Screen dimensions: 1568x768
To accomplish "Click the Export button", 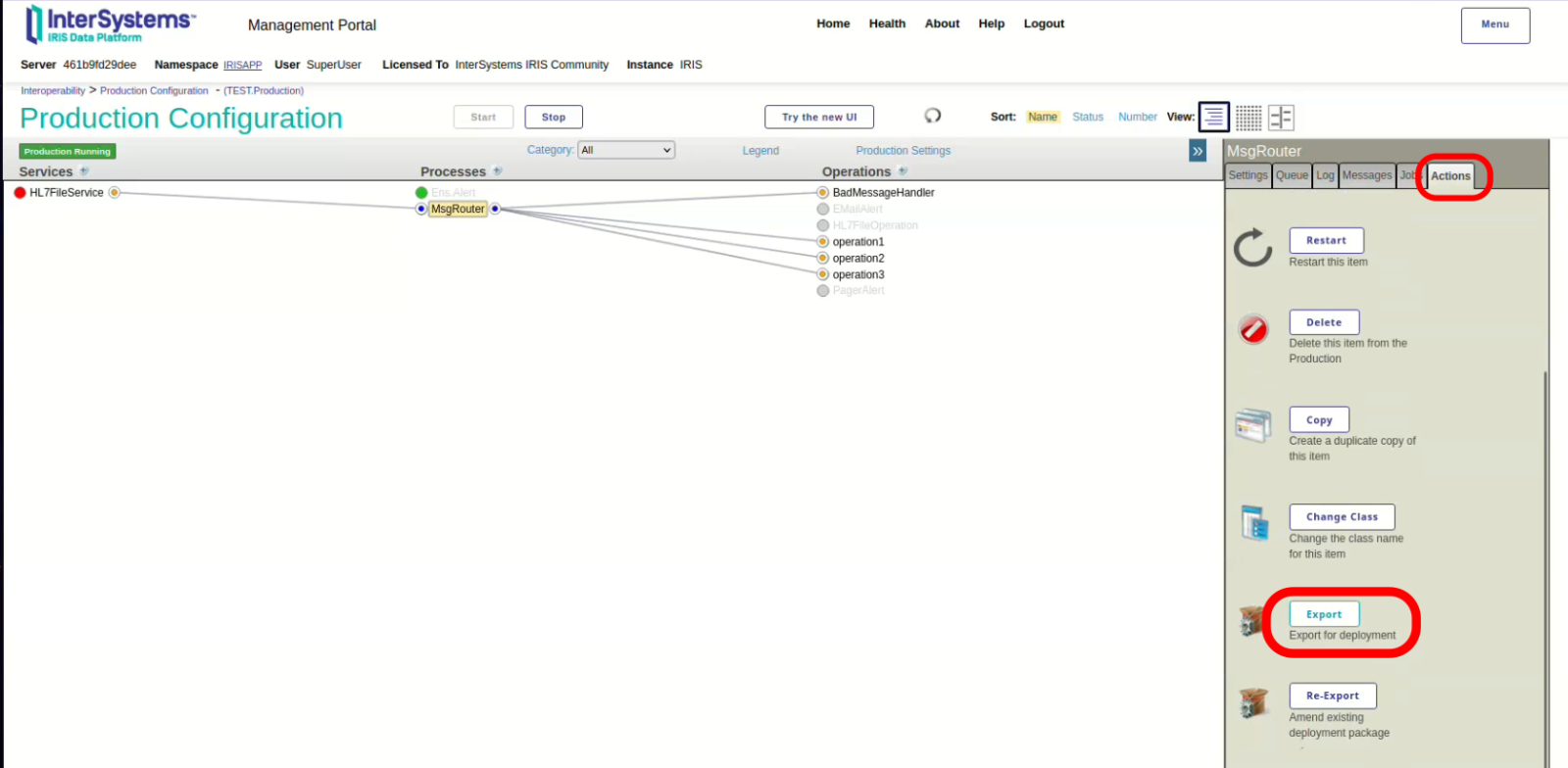I will click(1324, 614).
